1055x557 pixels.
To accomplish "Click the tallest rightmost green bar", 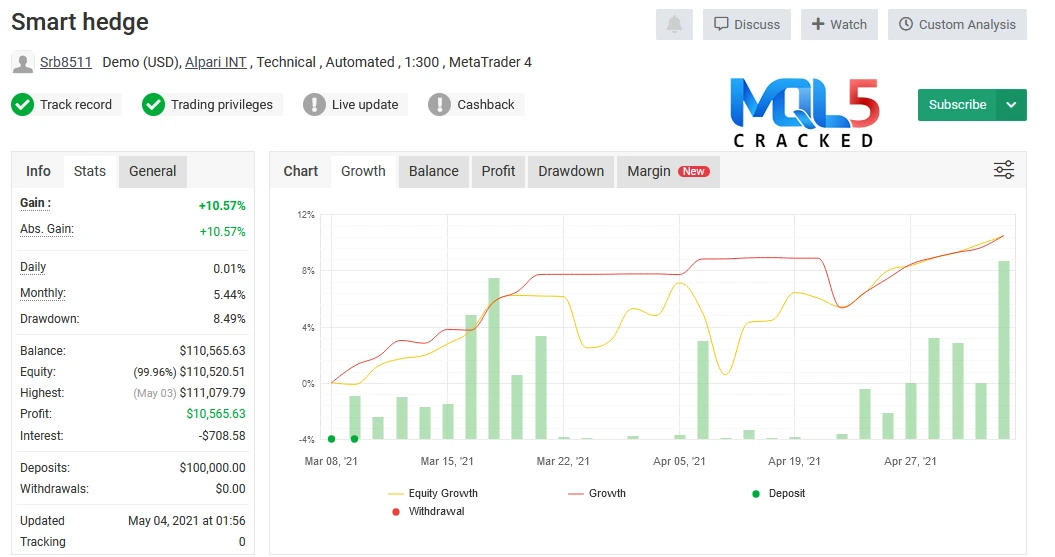I will click(x=1004, y=350).
